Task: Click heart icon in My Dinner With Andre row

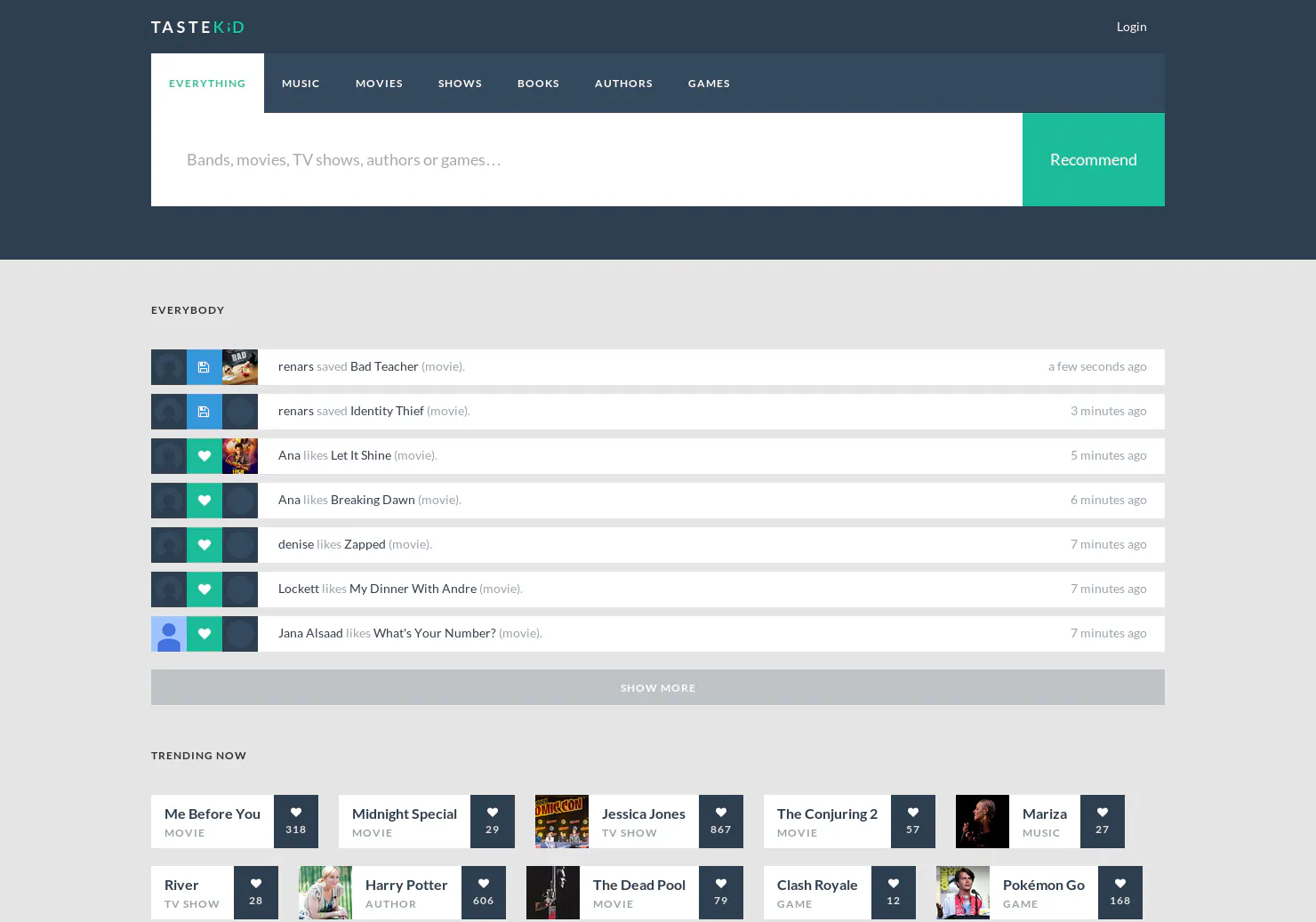Action: 205,589
